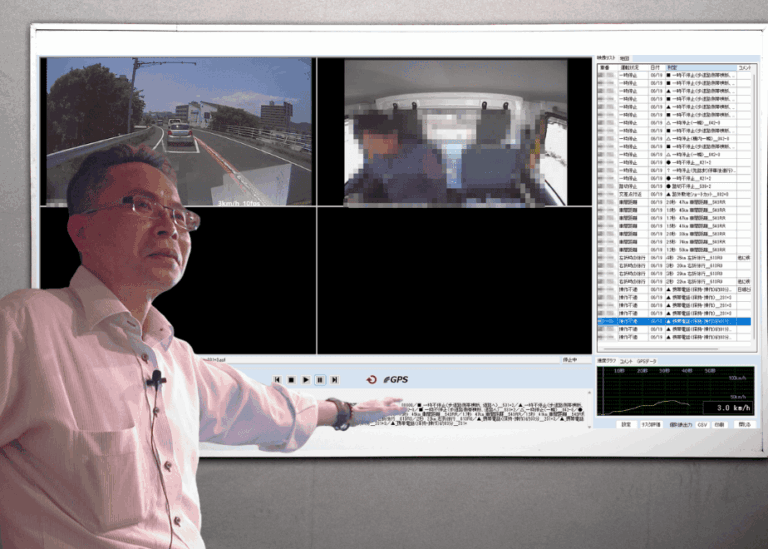Click the GPS logo icon
The image size is (768, 549).
[395, 380]
